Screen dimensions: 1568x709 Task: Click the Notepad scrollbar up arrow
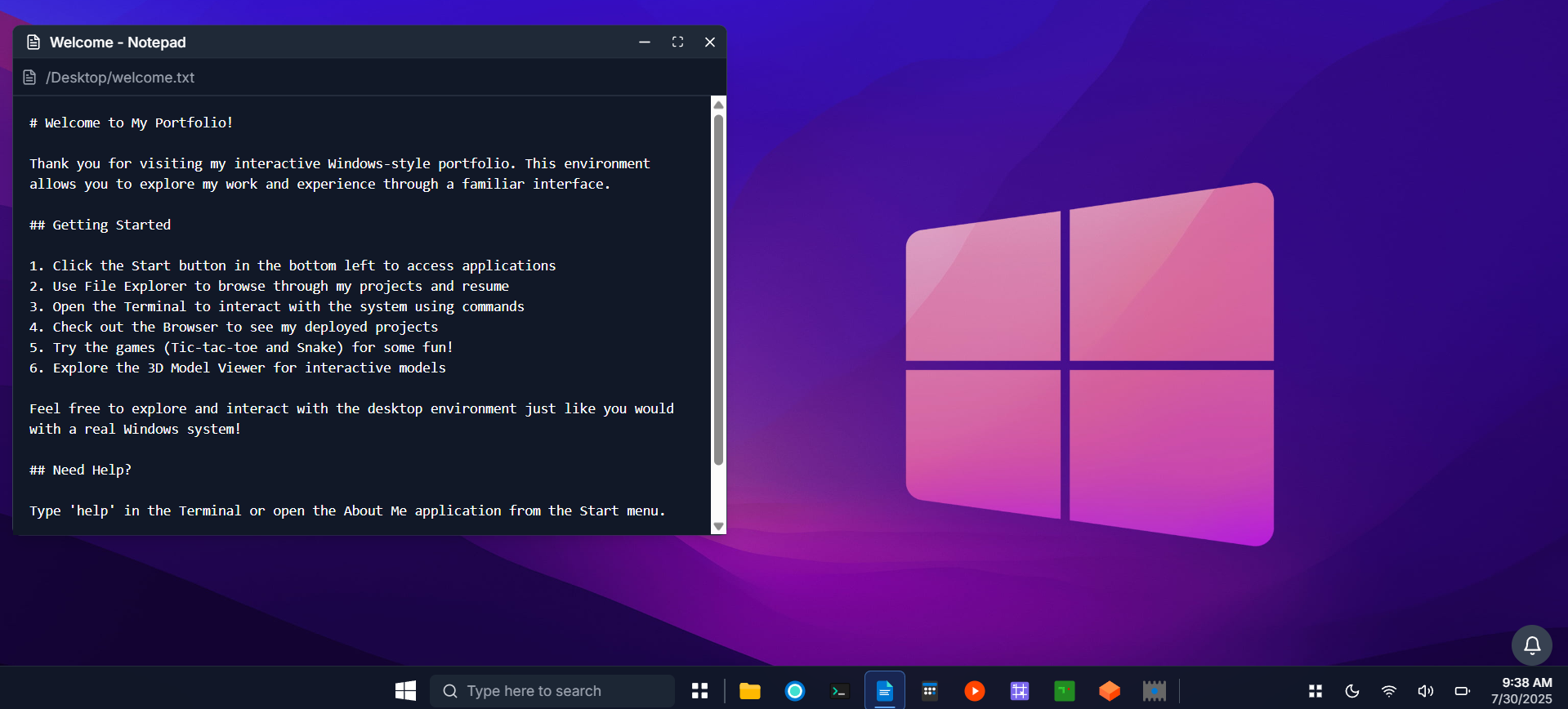pos(719,105)
